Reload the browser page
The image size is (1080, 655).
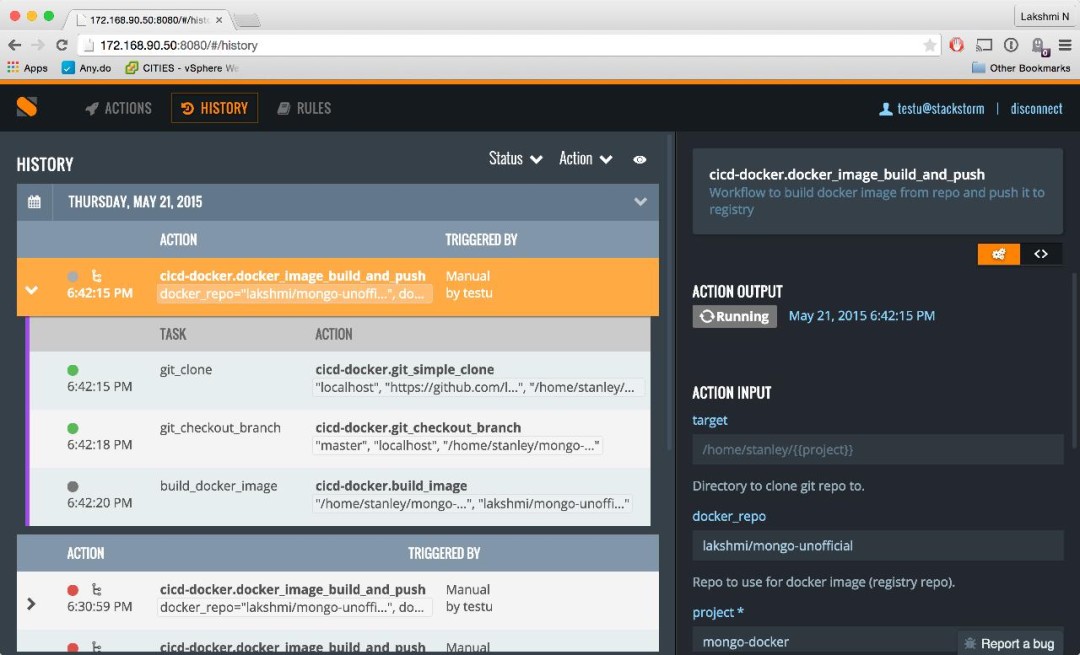[x=62, y=45]
